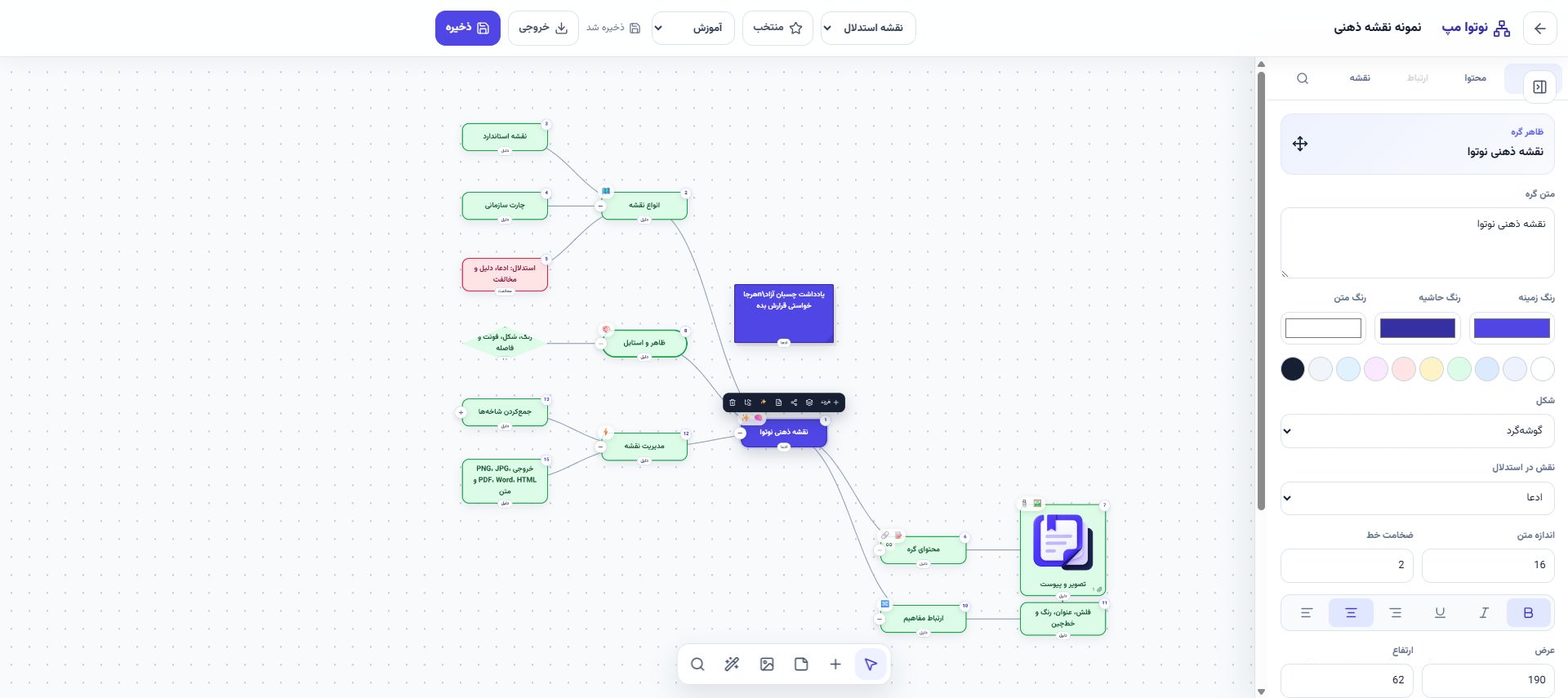Viewport: 1568px width, 698px height.
Task: Click the lightning emoji on the مدیریت نقشه node
Action: (606, 433)
